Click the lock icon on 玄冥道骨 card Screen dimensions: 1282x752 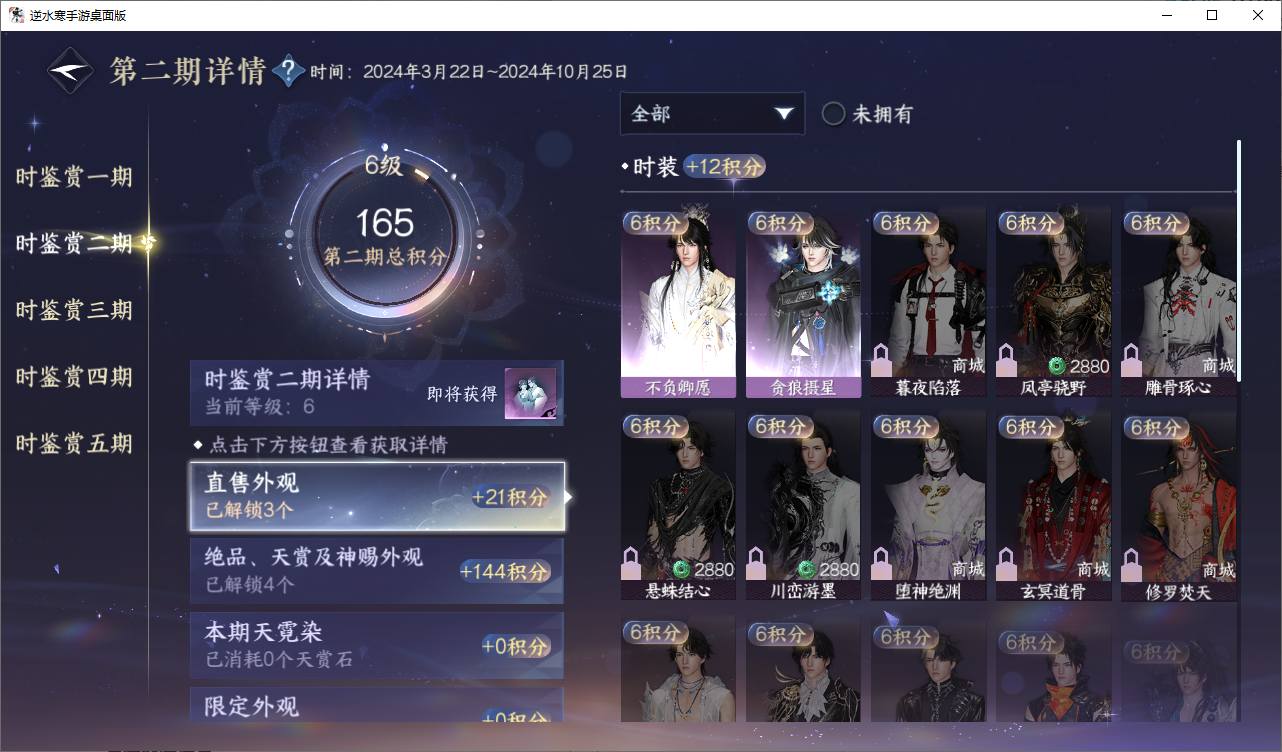point(1006,564)
